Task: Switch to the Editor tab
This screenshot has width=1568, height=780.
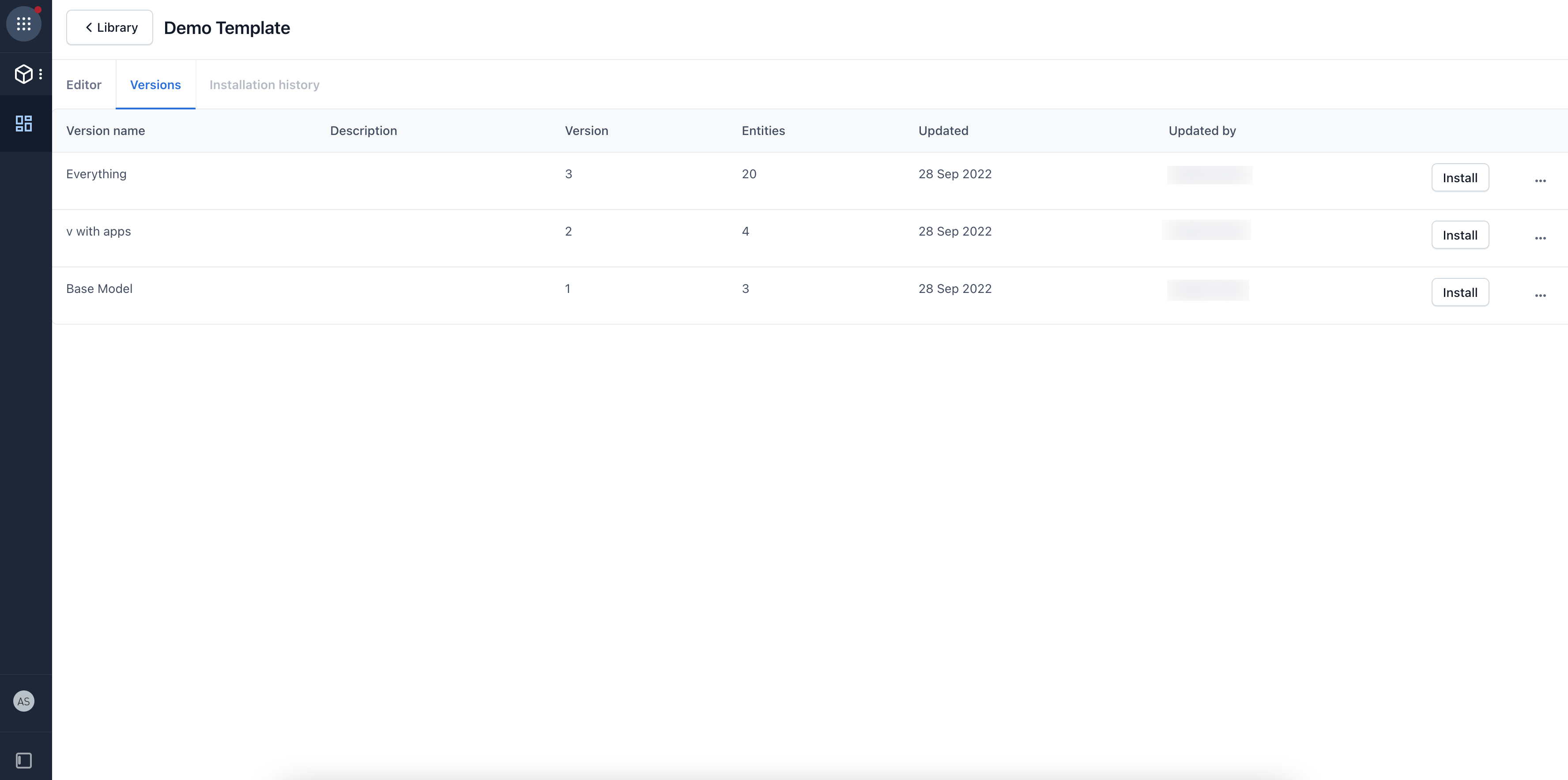Action: point(84,85)
